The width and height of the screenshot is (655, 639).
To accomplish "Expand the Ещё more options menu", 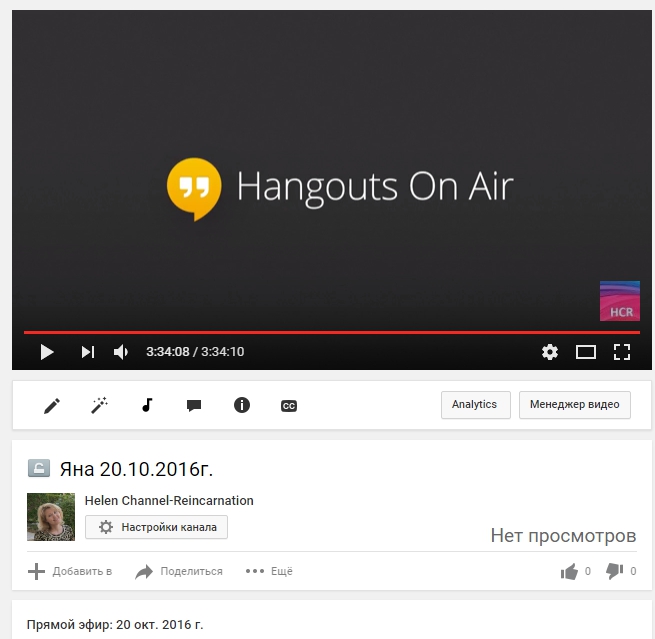I will [269, 571].
